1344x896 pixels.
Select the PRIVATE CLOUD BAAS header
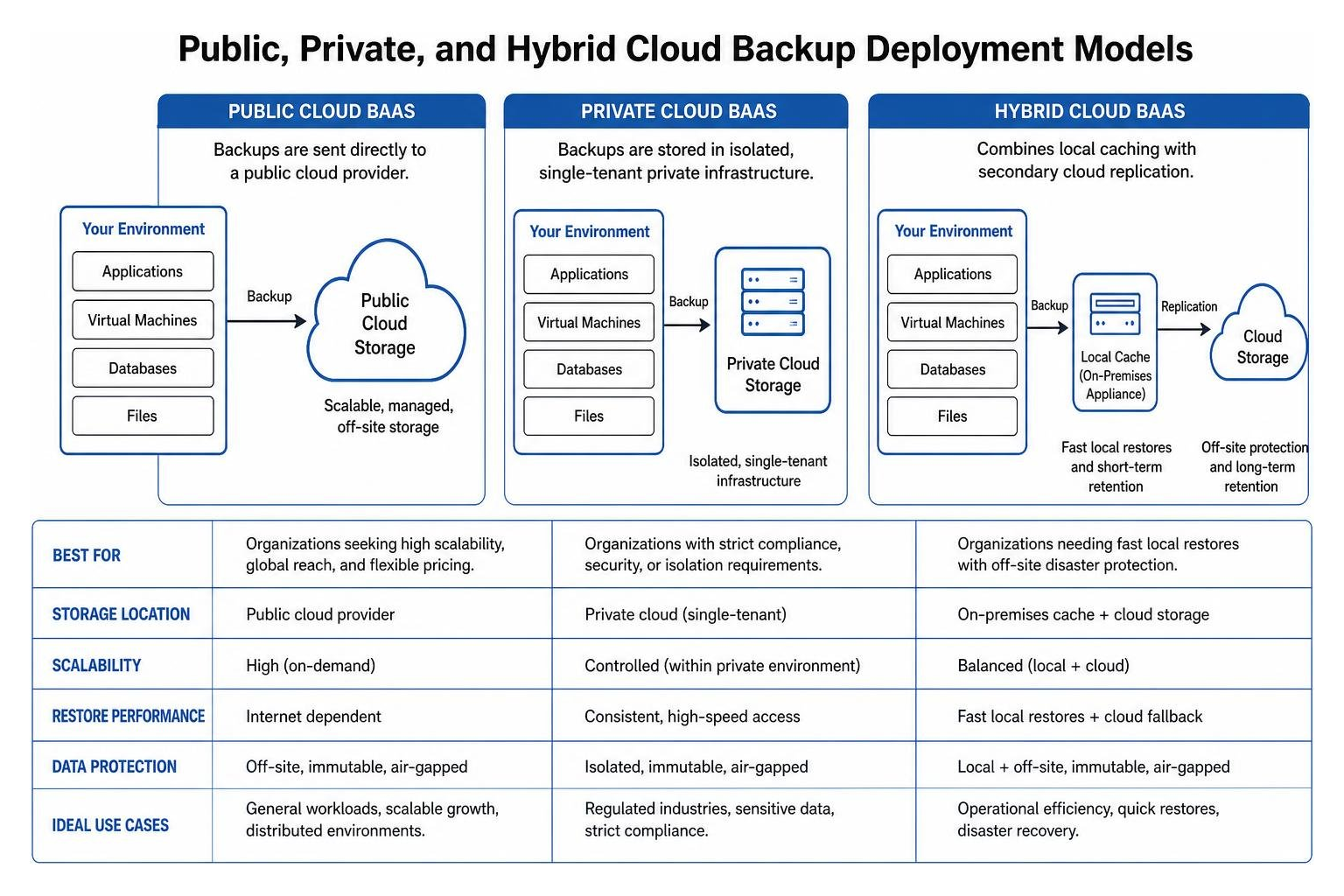pyautogui.click(x=676, y=111)
